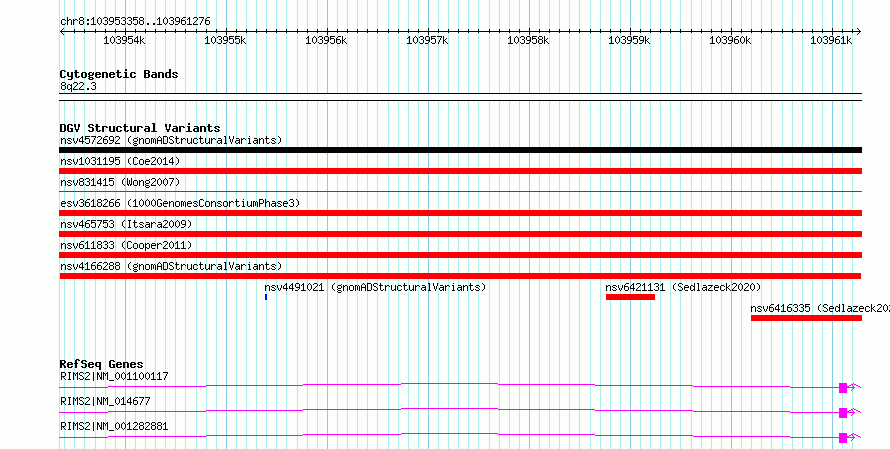Screen dimensions: 890x449
Task: Select the 8q22.3 band label
Action: click(78, 86)
